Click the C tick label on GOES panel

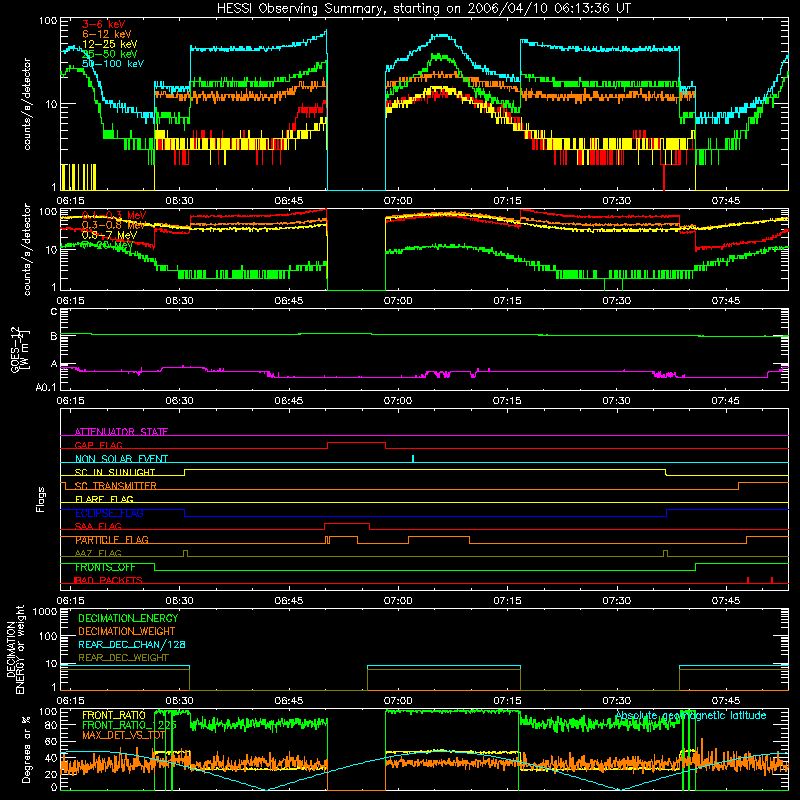pos(54,312)
